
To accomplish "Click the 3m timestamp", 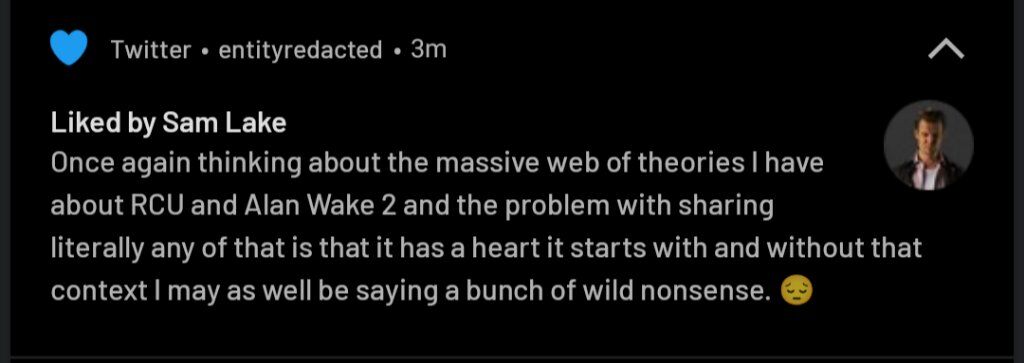I will tap(428, 50).
